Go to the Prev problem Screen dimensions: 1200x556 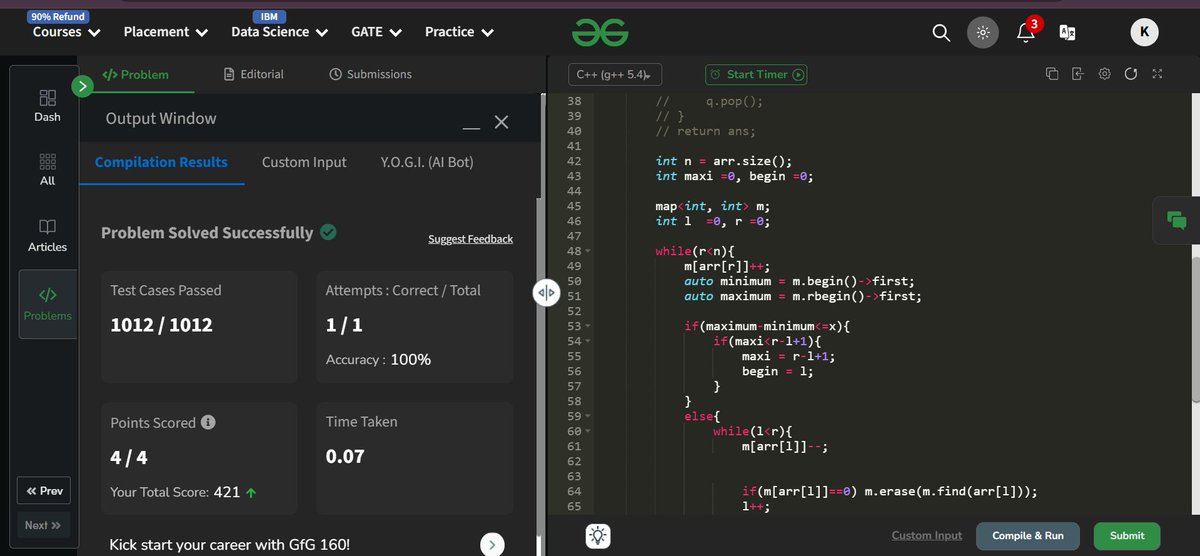44,490
